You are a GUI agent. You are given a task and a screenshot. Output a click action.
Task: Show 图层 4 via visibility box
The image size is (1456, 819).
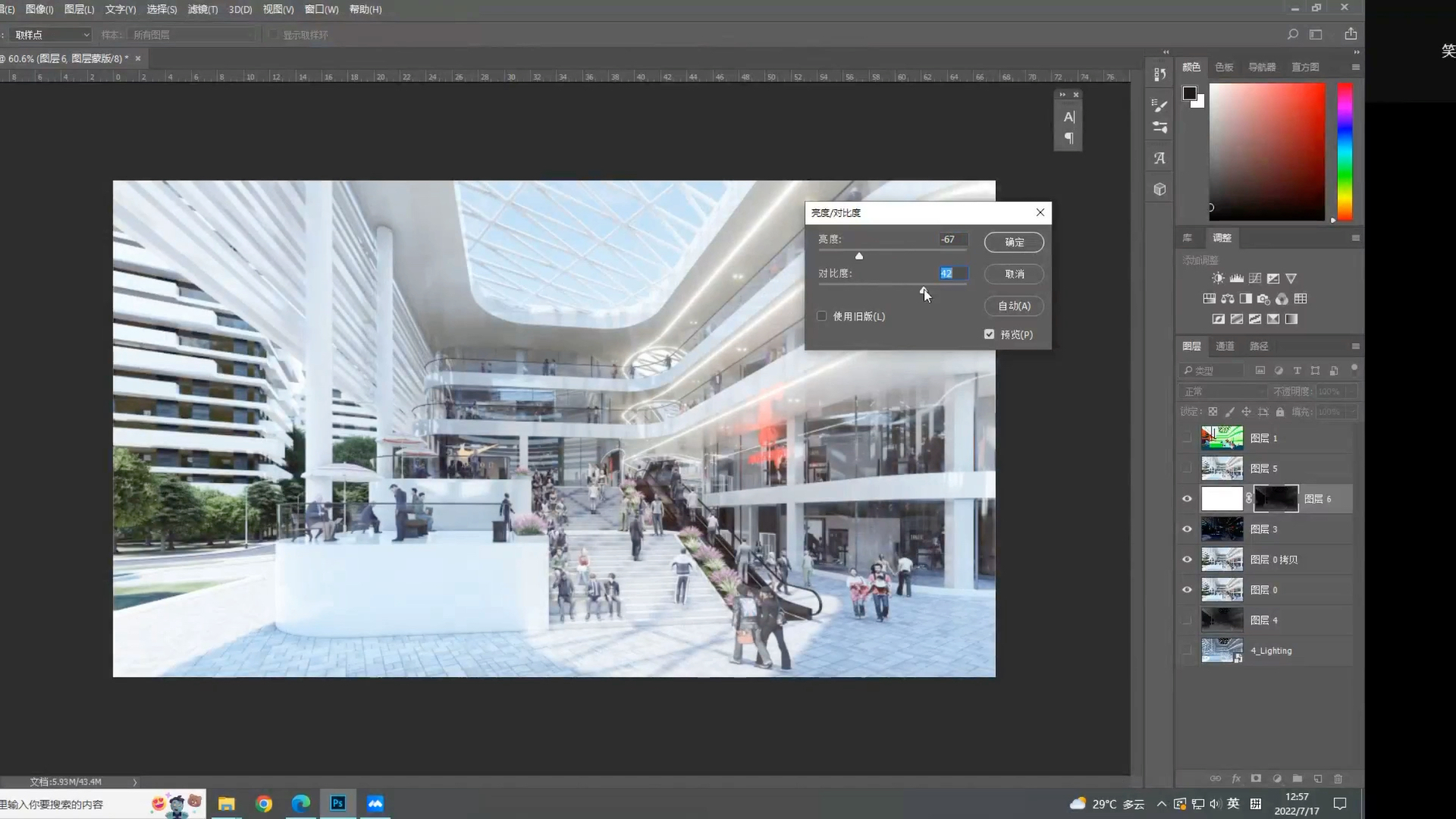[x=1188, y=620]
